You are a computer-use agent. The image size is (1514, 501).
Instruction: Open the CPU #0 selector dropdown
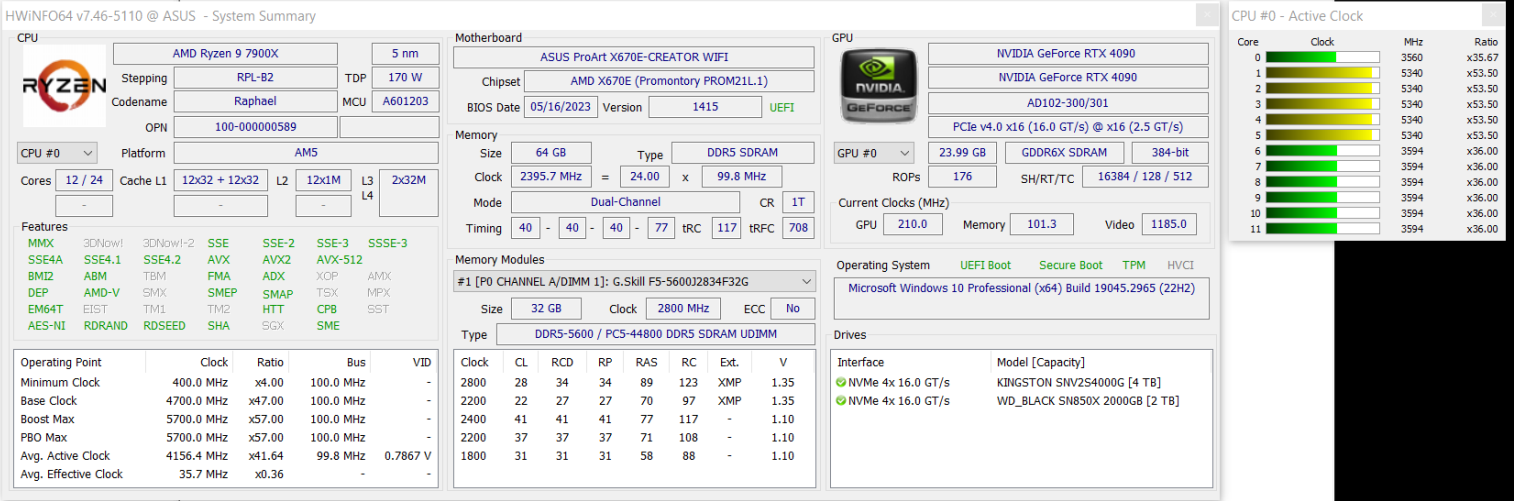(57, 153)
